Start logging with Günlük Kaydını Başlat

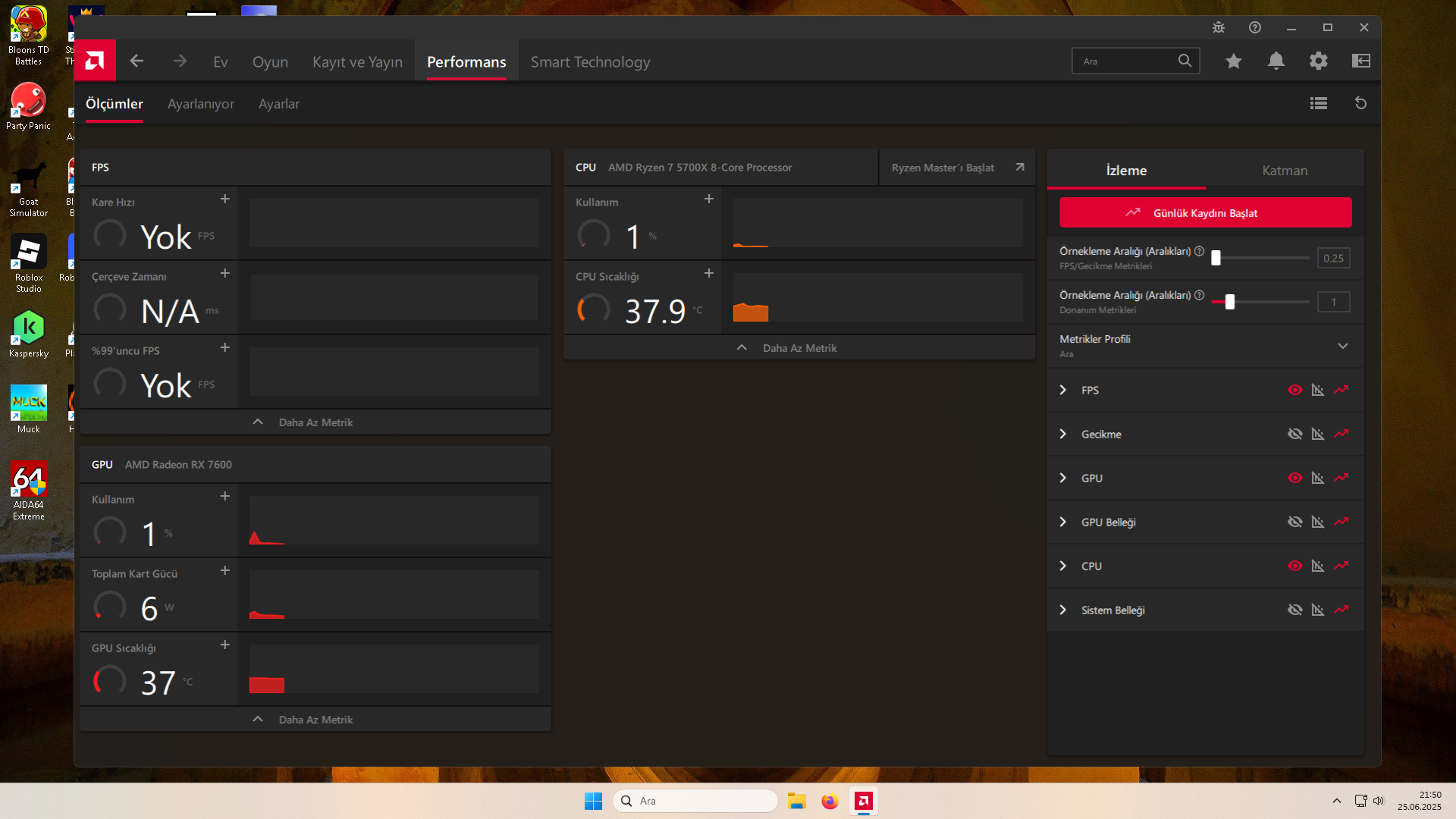1205,213
